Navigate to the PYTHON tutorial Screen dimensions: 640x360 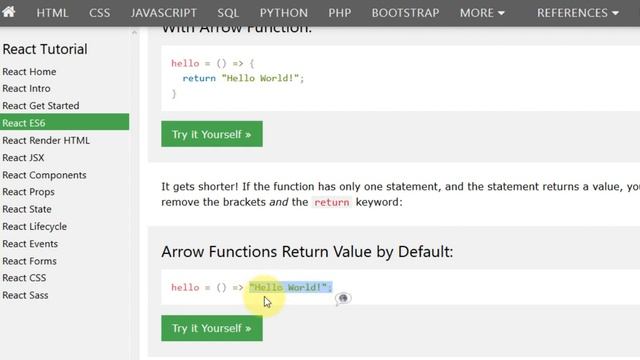click(284, 13)
